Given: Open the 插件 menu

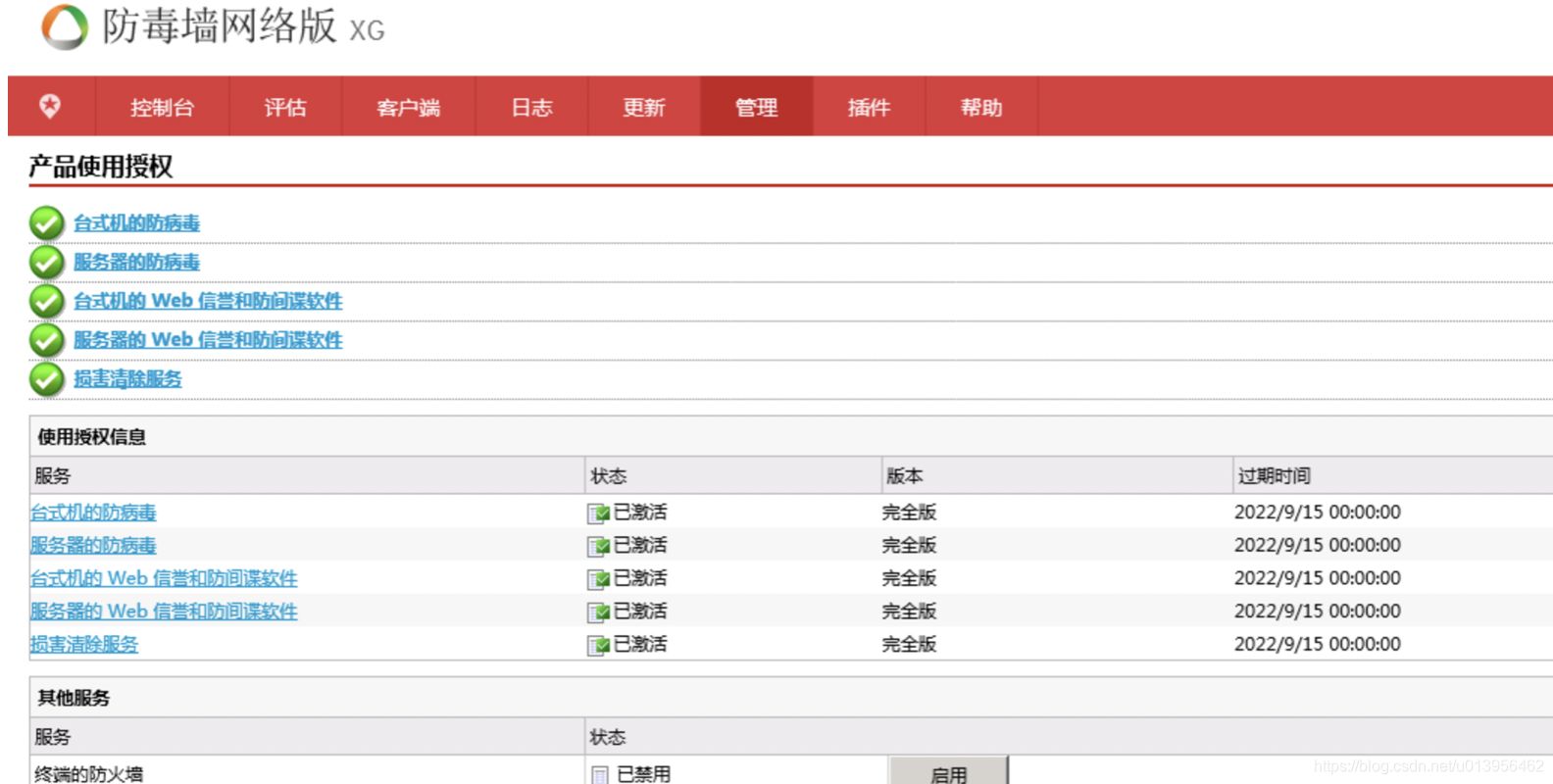Looking at the screenshot, I should click(870, 107).
